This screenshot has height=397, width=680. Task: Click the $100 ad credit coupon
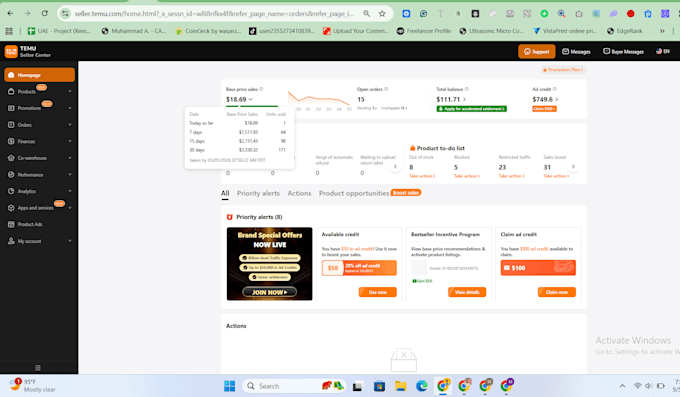pyautogui.click(x=538, y=268)
